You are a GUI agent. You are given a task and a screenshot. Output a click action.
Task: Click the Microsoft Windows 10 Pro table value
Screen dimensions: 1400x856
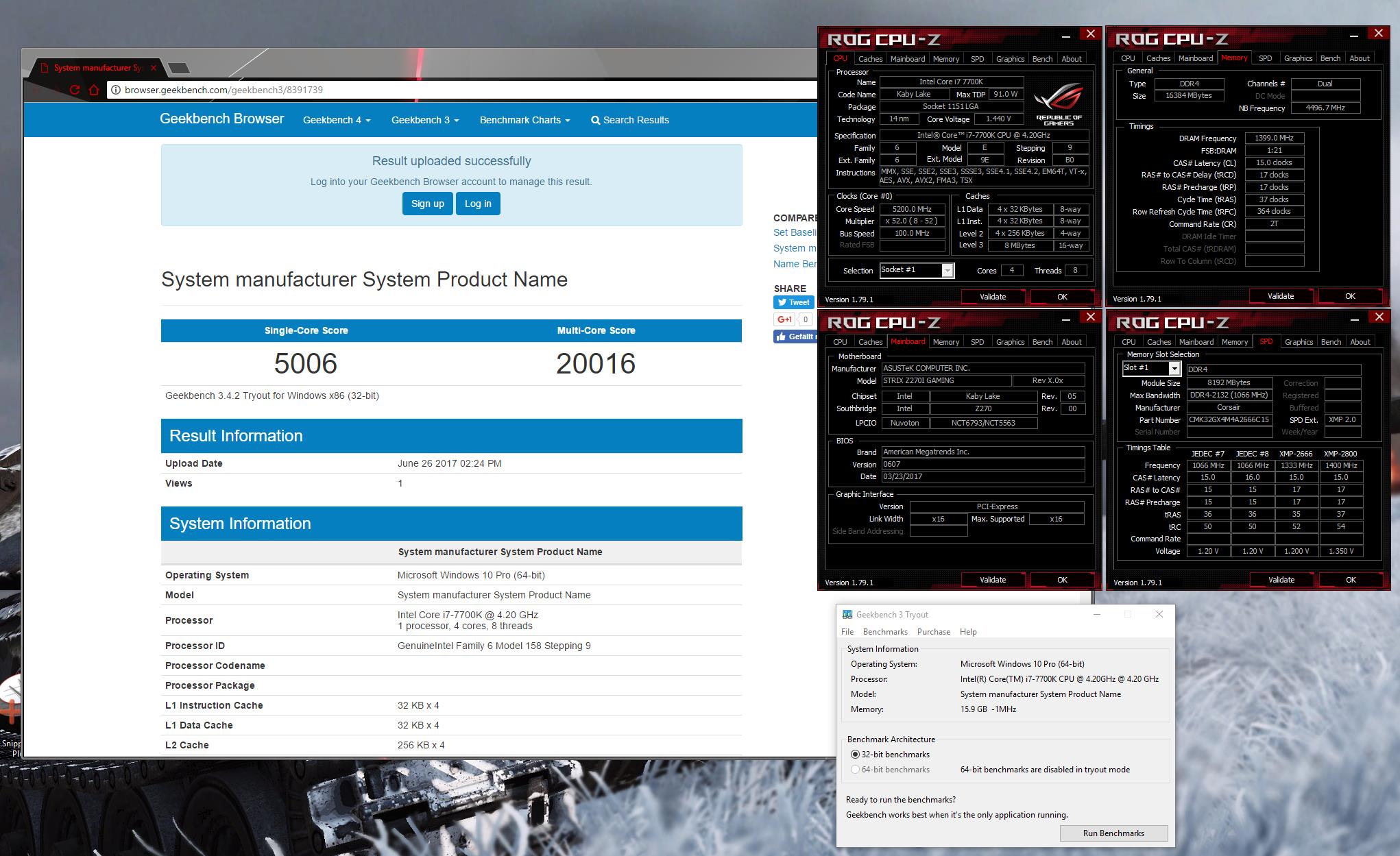pos(471,575)
